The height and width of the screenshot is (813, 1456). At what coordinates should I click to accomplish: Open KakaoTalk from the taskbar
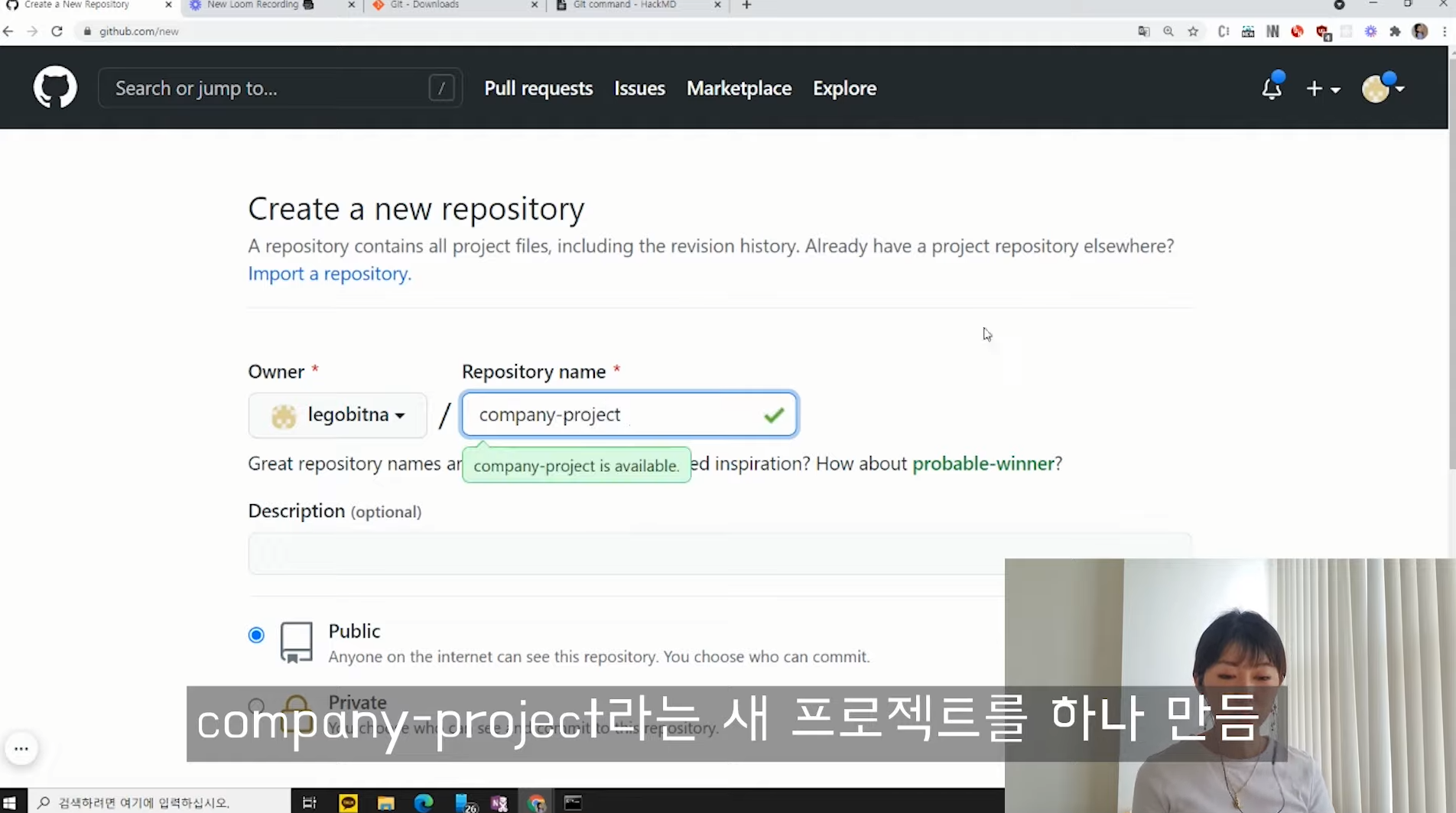click(x=348, y=802)
